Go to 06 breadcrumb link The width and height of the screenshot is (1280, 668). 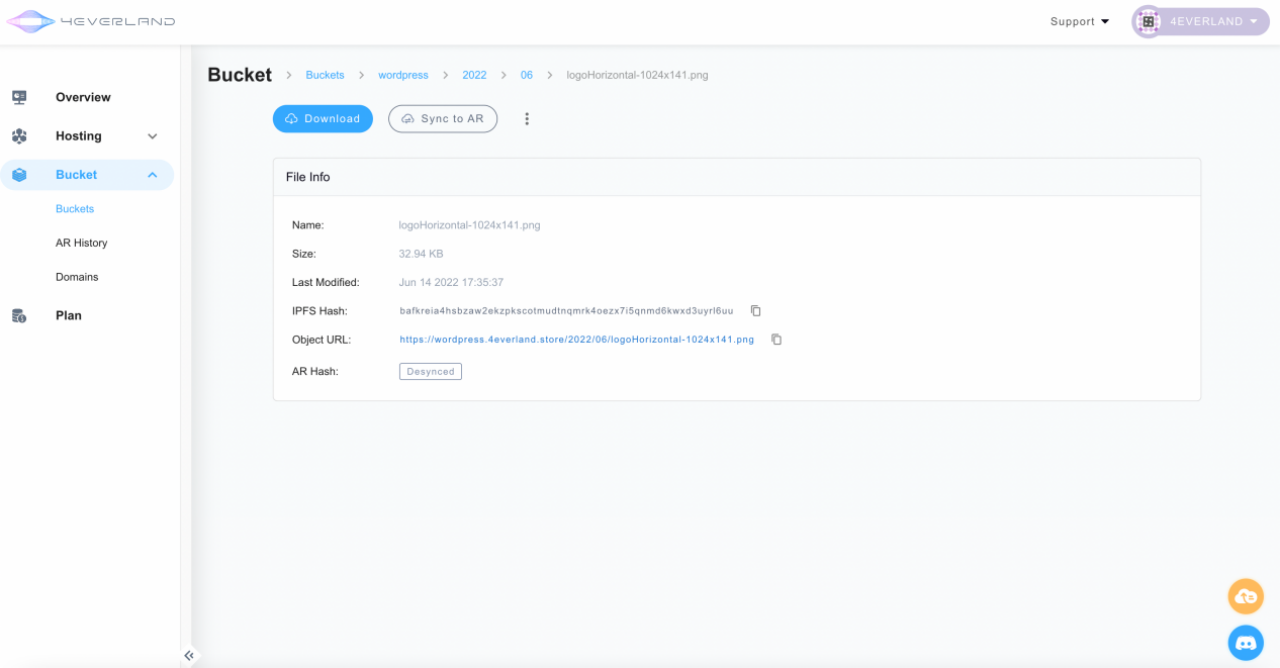coord(527,75)
